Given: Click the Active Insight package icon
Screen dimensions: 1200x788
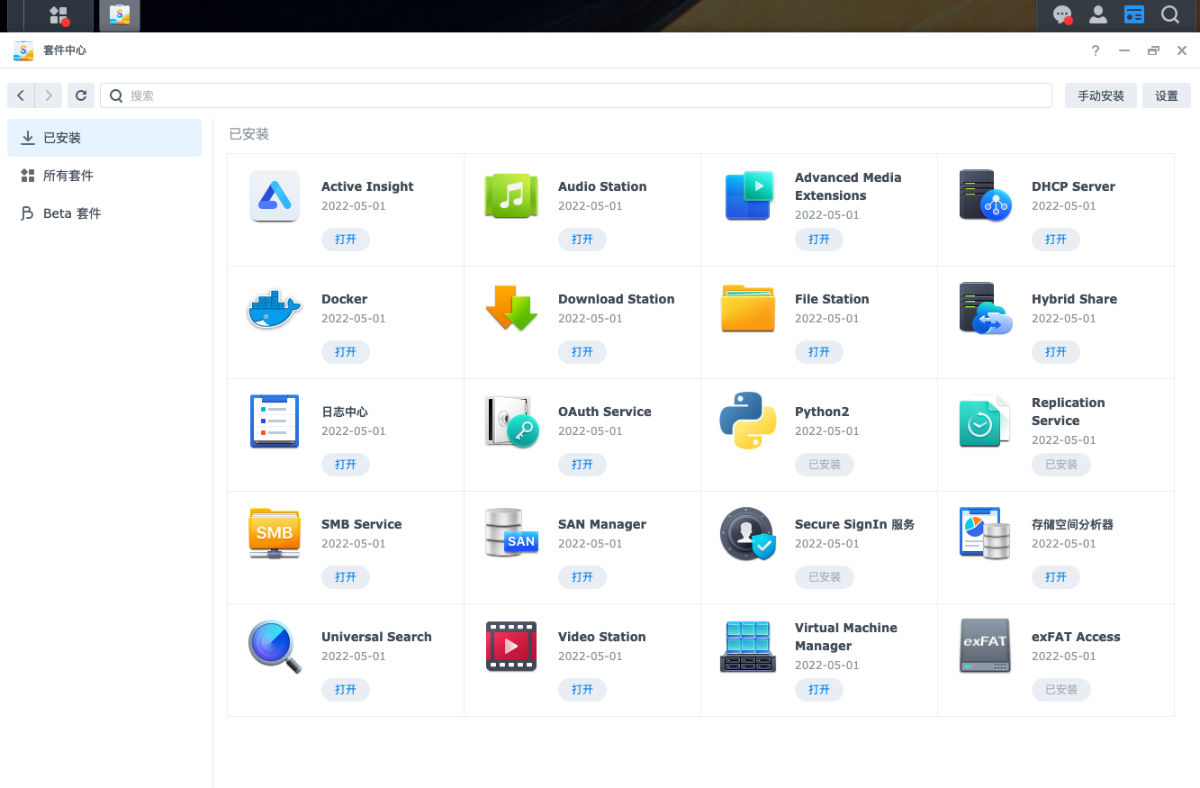Looking at the screenshot, I should coord(274,196).
